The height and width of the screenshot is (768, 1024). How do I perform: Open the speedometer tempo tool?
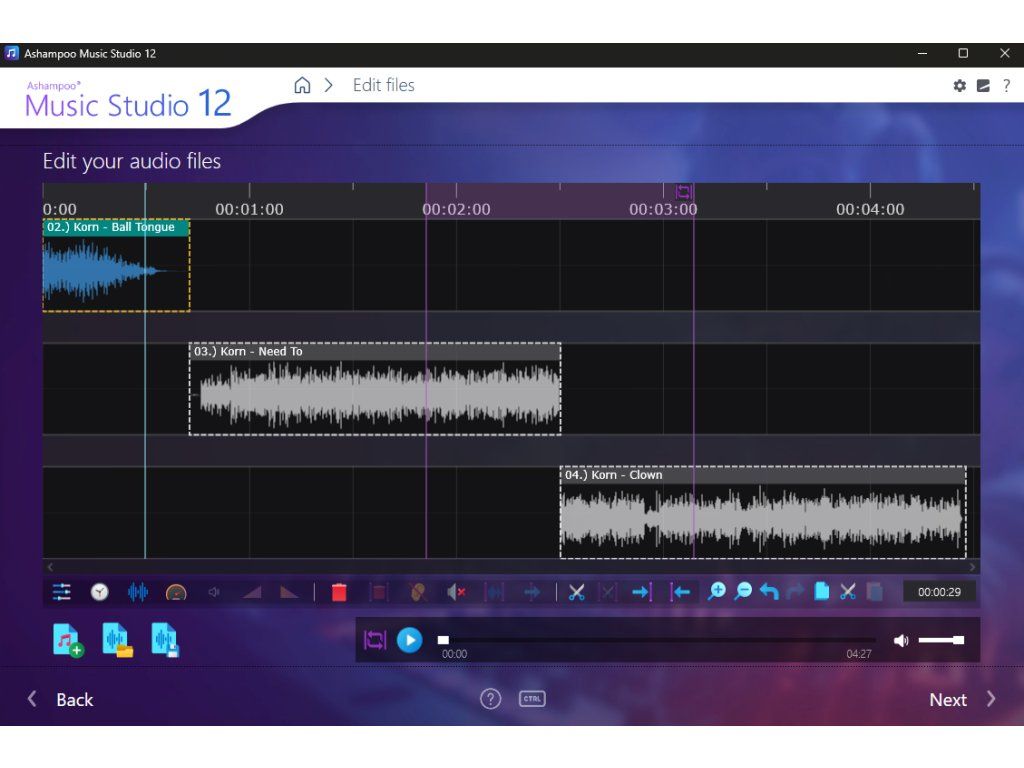point(176,592)
